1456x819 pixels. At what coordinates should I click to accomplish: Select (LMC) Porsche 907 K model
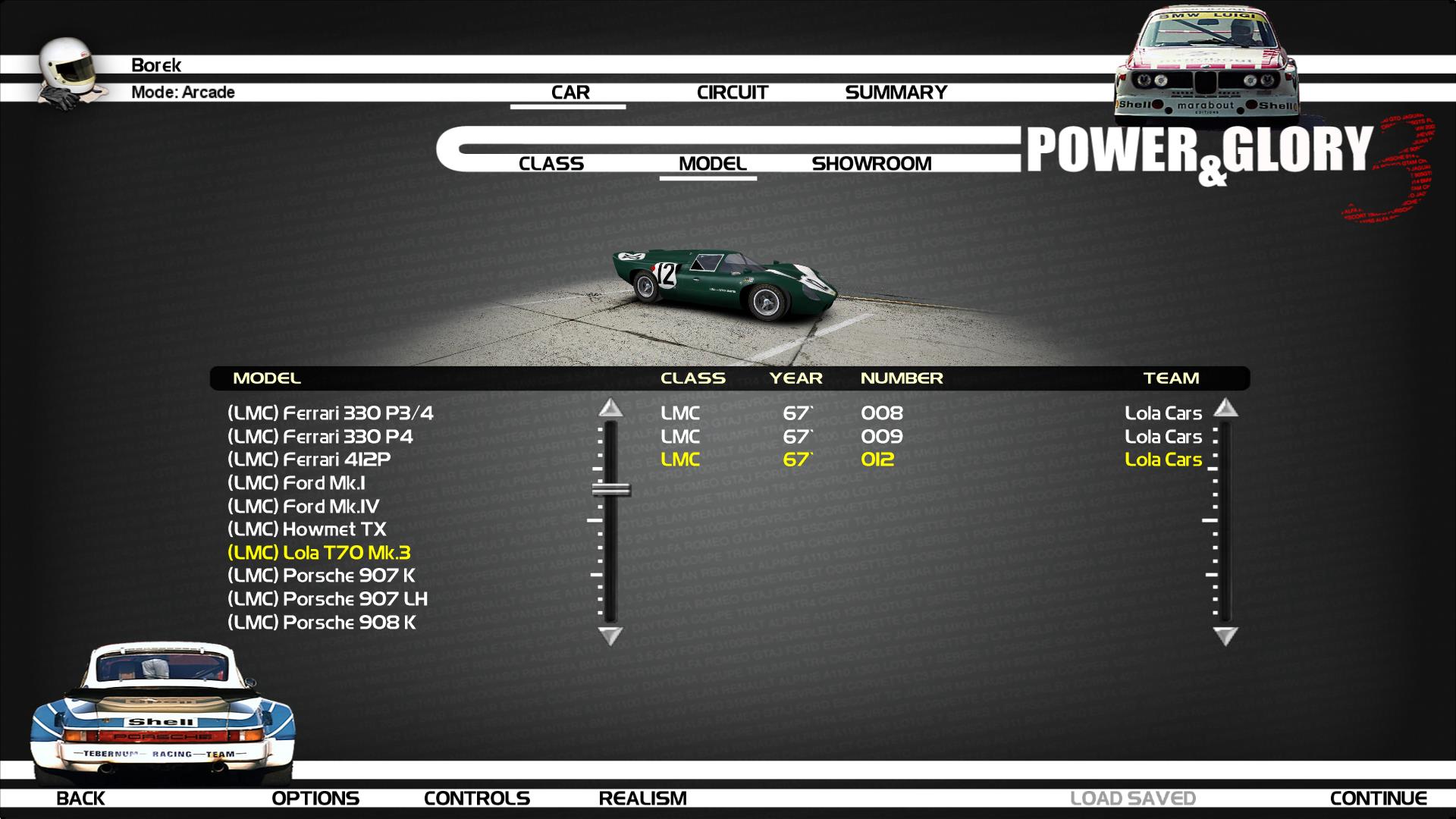[322, 576]
